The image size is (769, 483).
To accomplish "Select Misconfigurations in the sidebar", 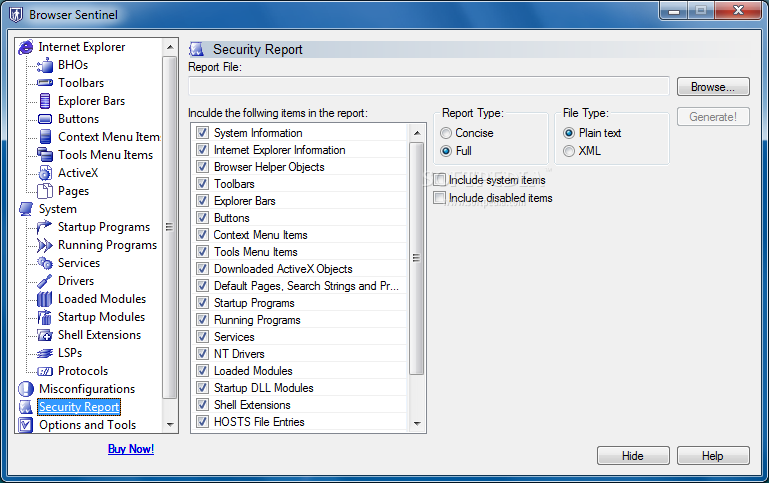I will point(87,389).
